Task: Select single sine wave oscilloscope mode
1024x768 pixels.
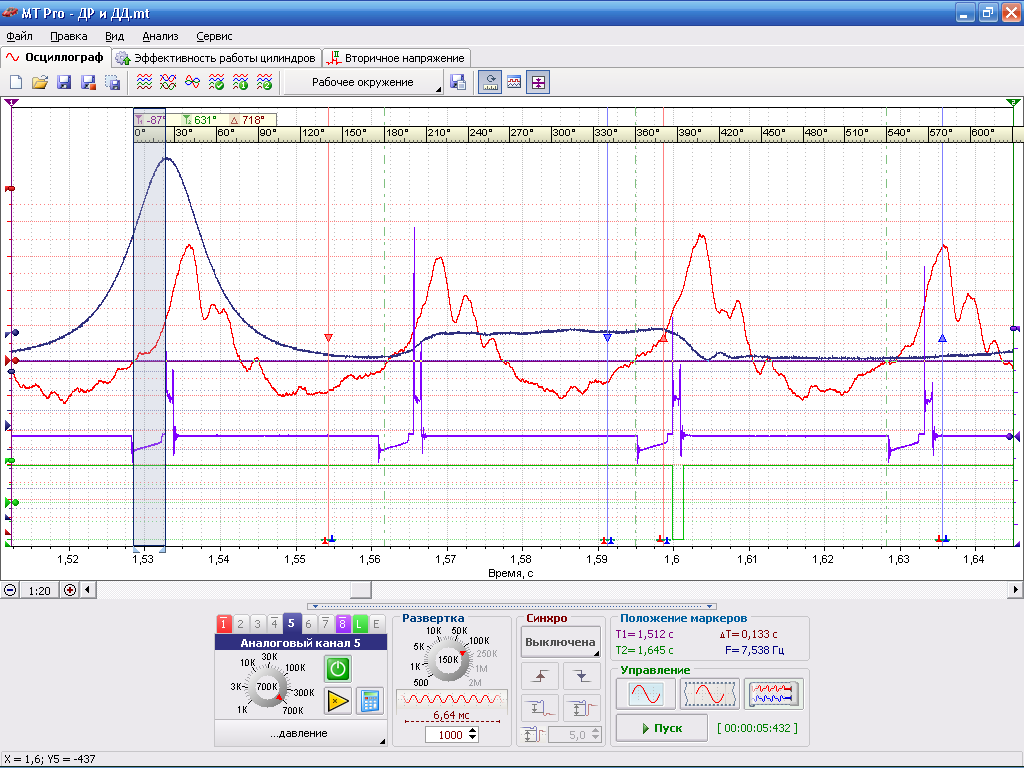Action: click(x=646, y=694)
